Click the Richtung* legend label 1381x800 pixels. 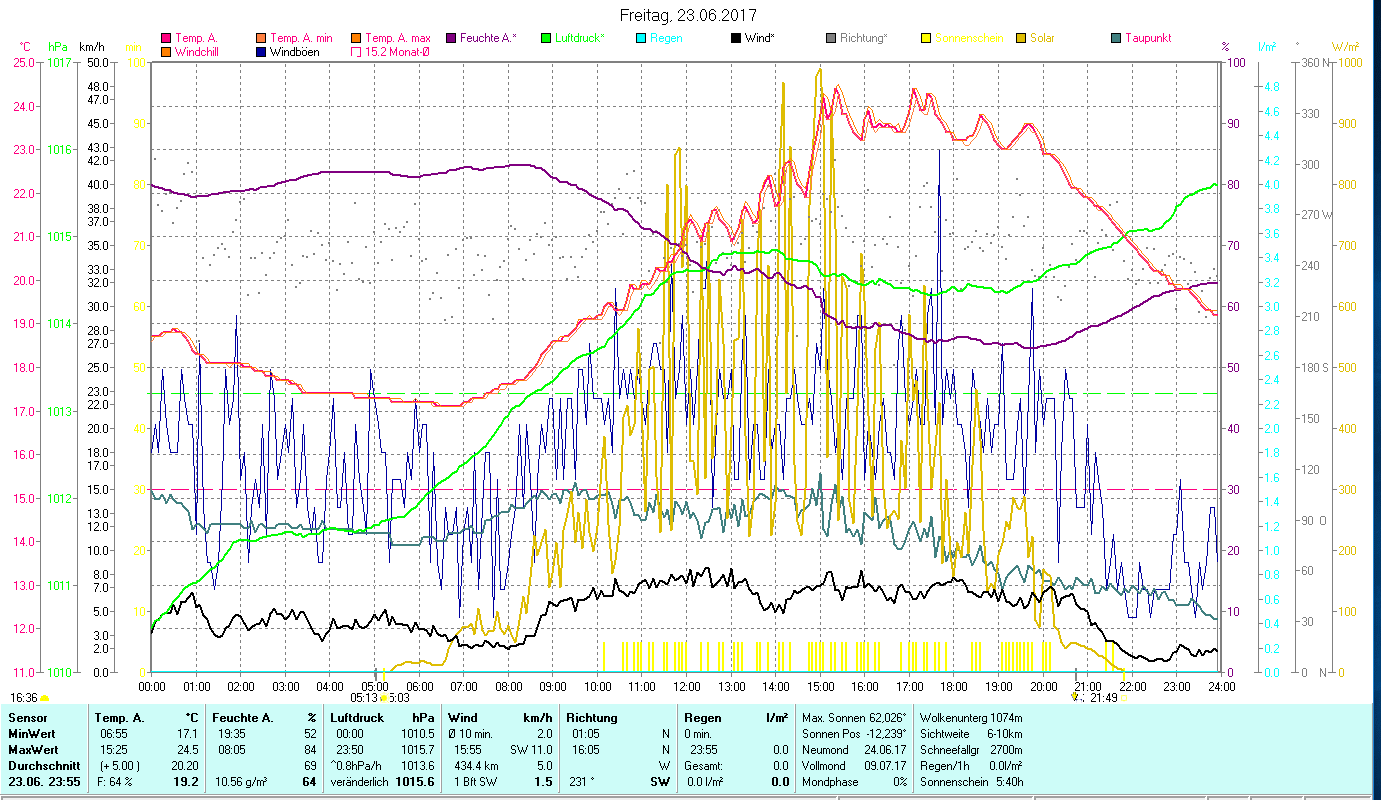coord(864,38)
